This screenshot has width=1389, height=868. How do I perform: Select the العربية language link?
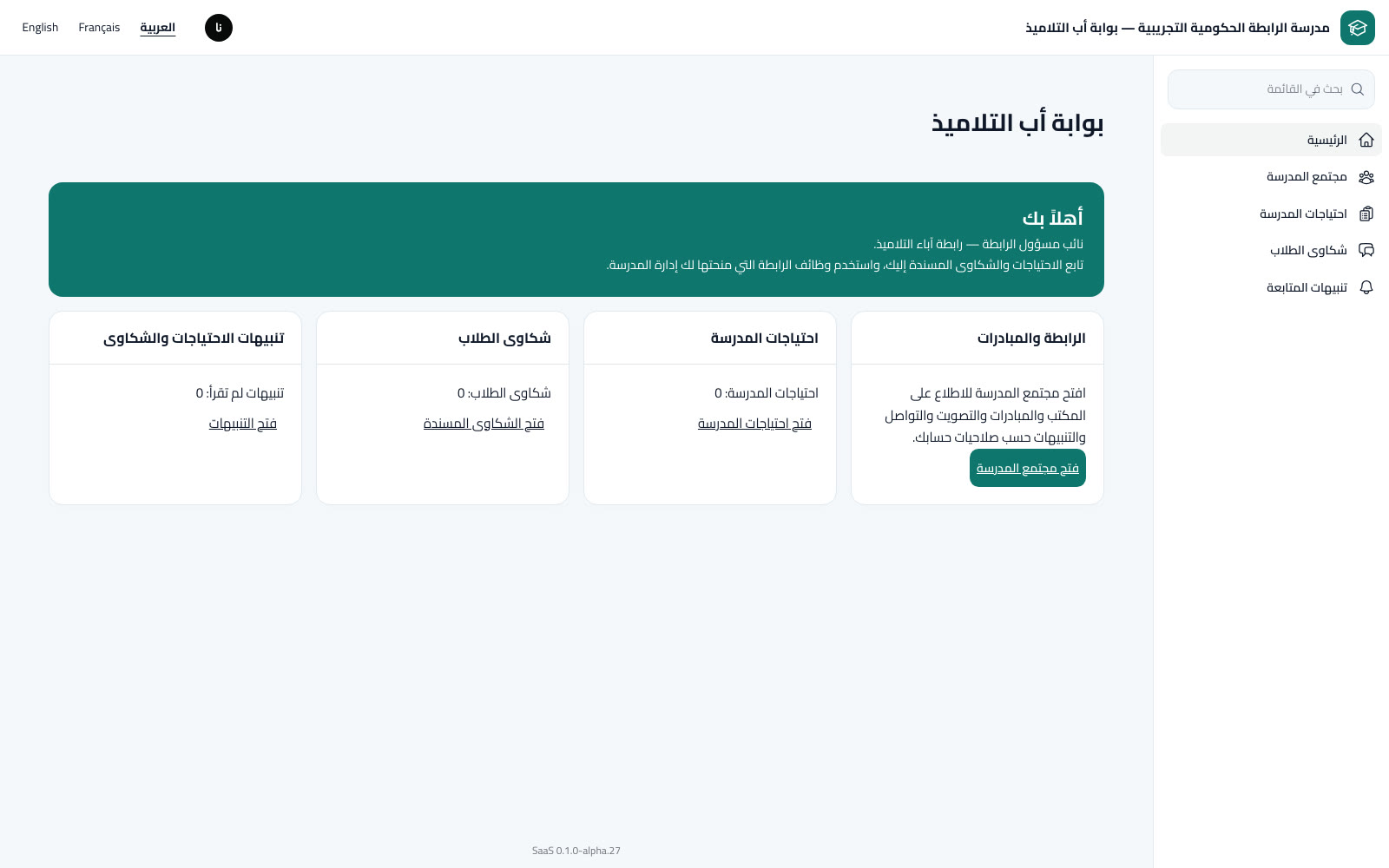click(158, 28)
